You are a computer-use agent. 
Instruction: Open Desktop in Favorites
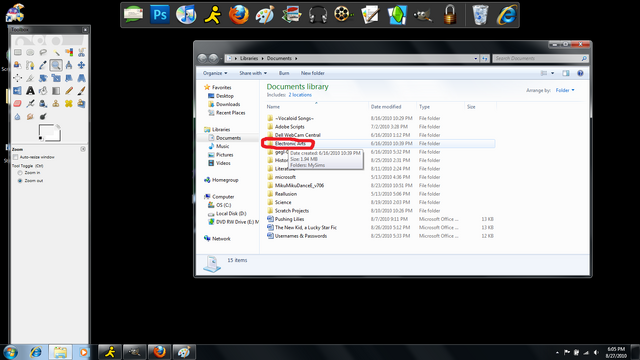pos(221,96)
